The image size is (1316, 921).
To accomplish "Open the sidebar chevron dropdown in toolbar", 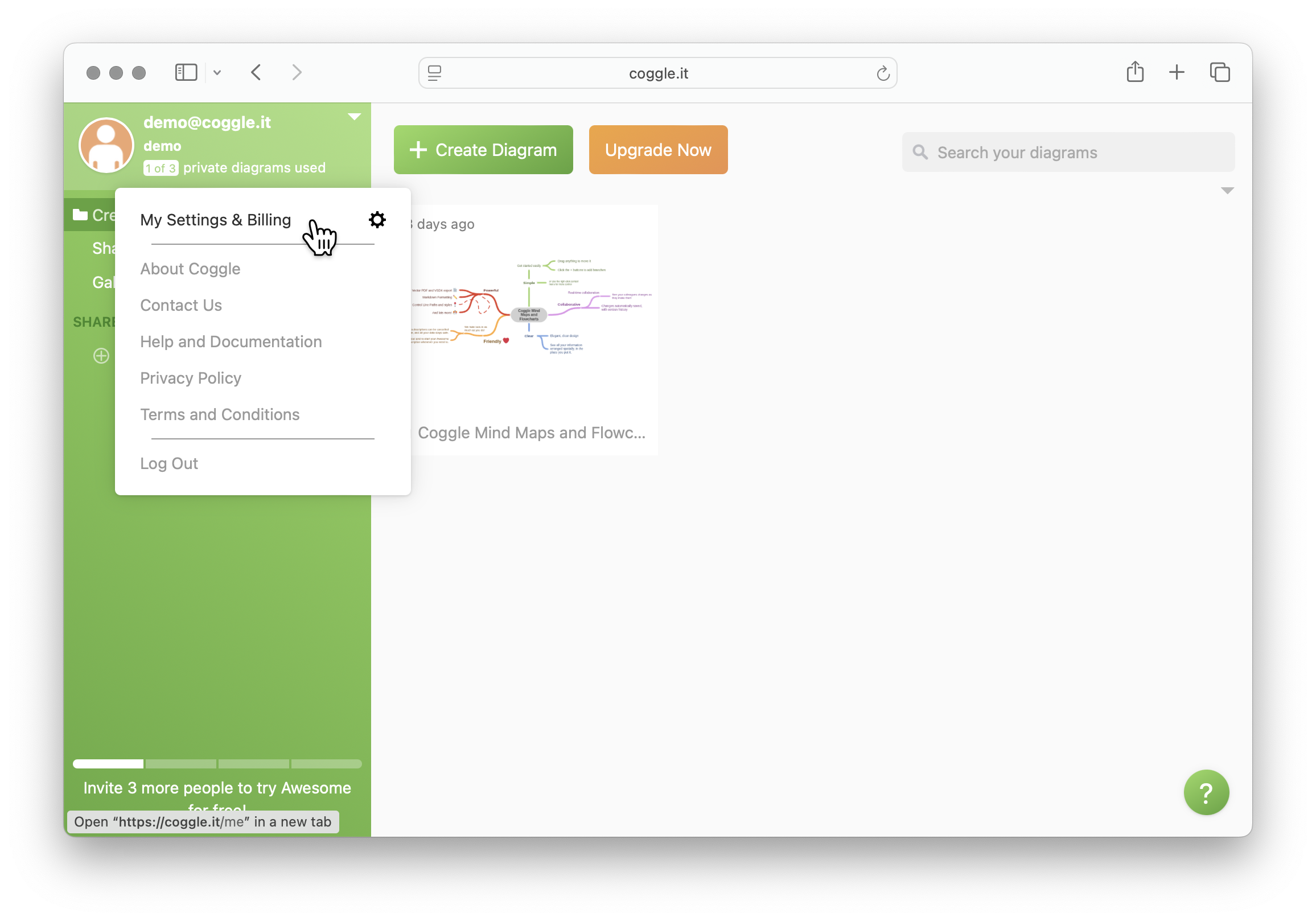I will [x=217, y=73].
